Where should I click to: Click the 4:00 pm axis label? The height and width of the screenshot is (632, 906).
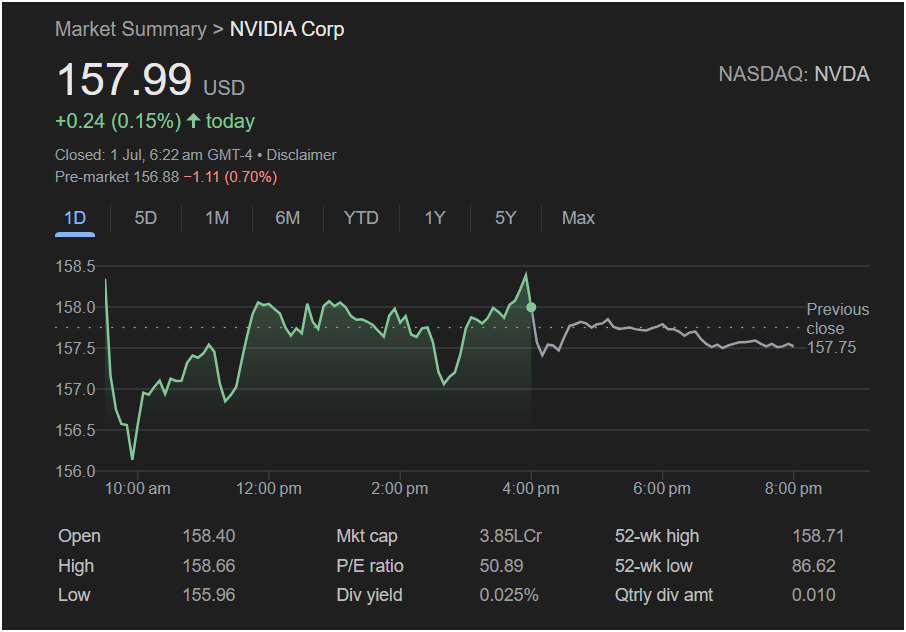[x=531, y=489]
